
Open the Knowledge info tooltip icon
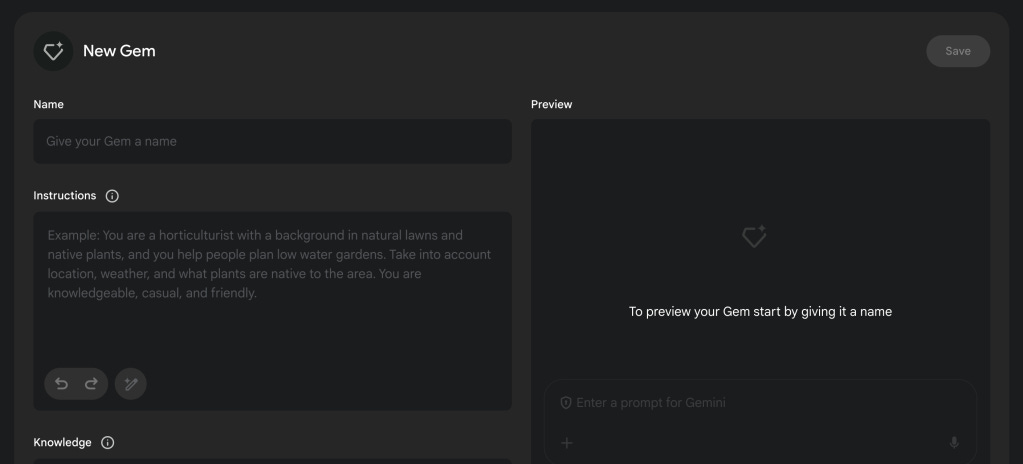click(x=108, y=442)
